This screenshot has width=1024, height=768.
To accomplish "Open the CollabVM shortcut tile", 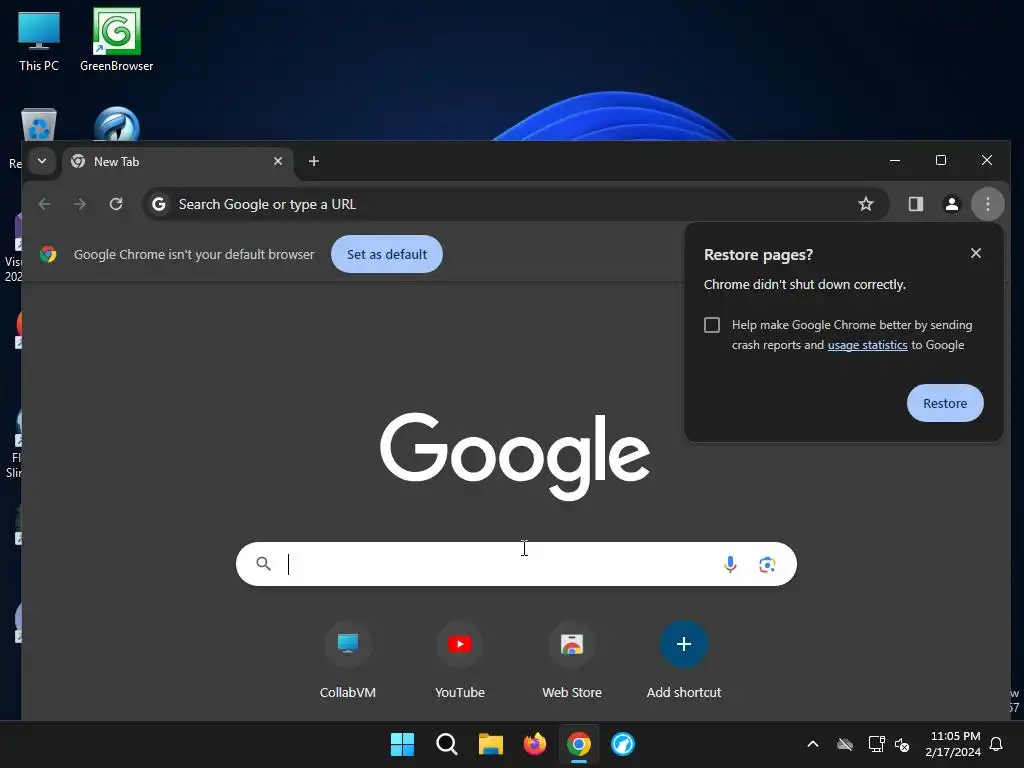I will (x=347, y=660).
